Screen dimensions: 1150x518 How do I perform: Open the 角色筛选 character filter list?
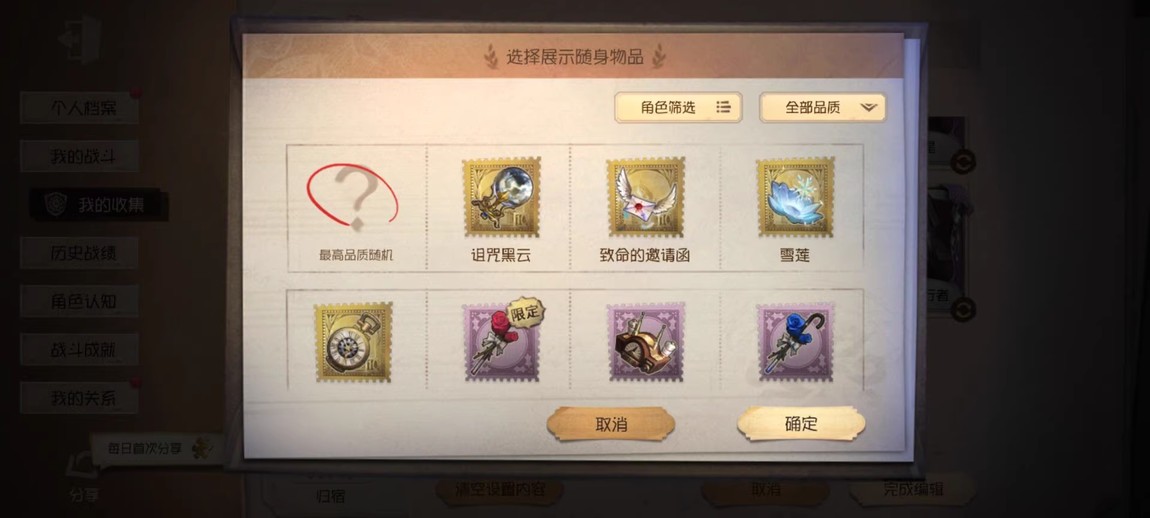pos(678,108)
